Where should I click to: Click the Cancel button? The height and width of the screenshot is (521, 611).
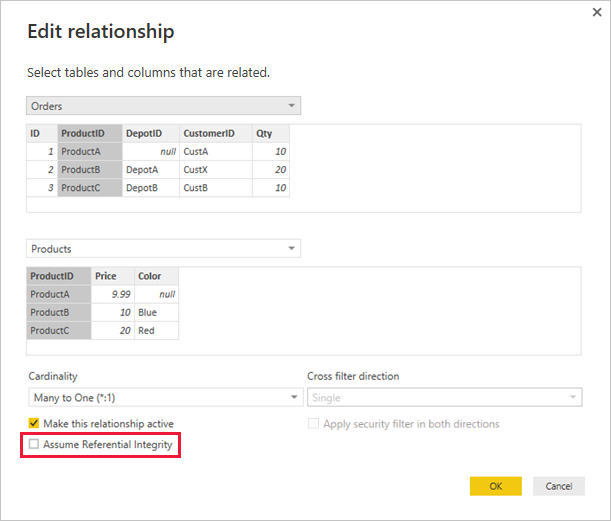point(558,486)
